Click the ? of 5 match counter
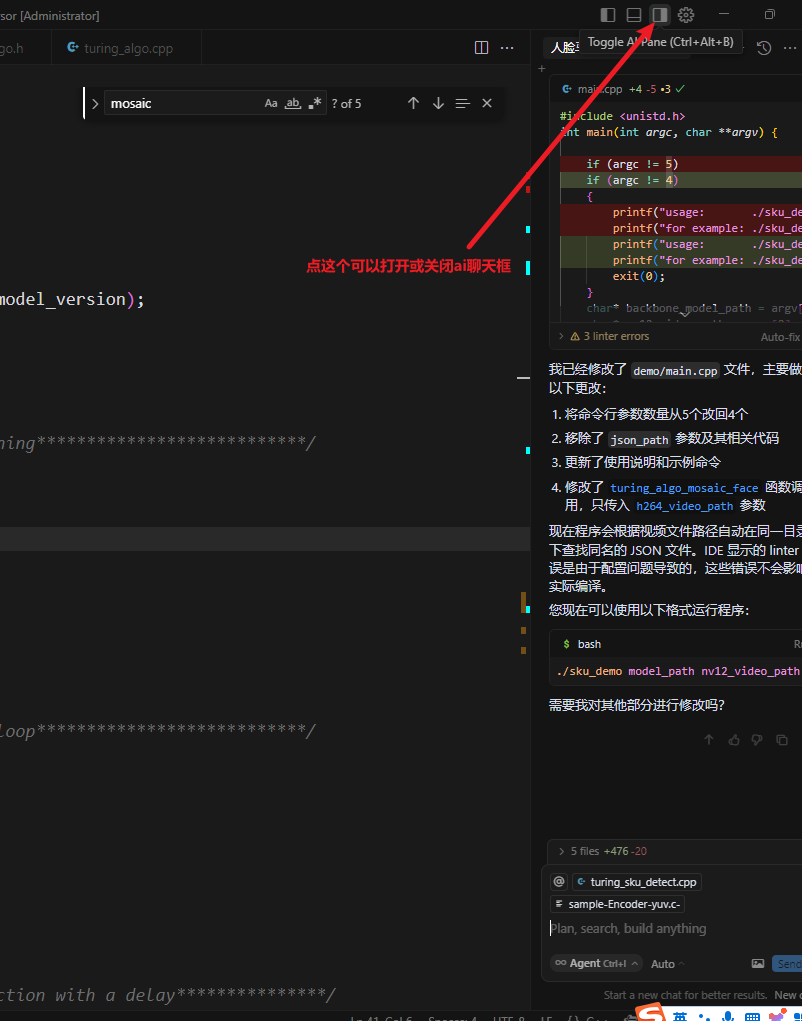Screen dimensions: 802x1021 (346, 104)
